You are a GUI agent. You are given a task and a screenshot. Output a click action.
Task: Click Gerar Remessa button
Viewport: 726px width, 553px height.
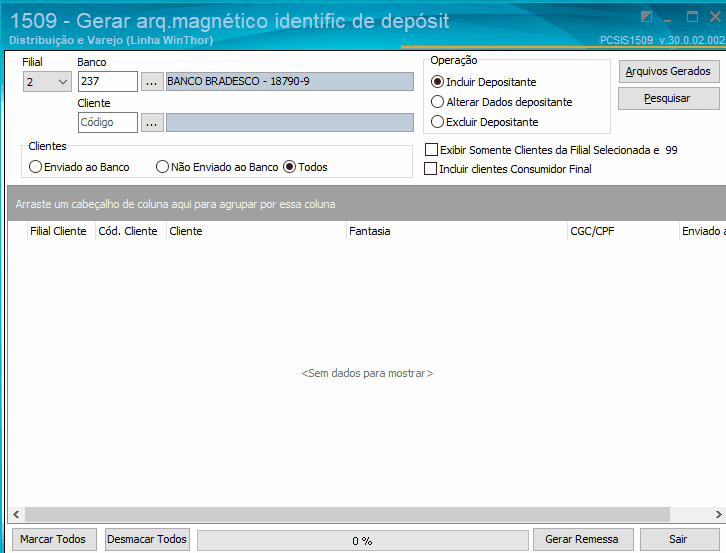pos(582,539)
